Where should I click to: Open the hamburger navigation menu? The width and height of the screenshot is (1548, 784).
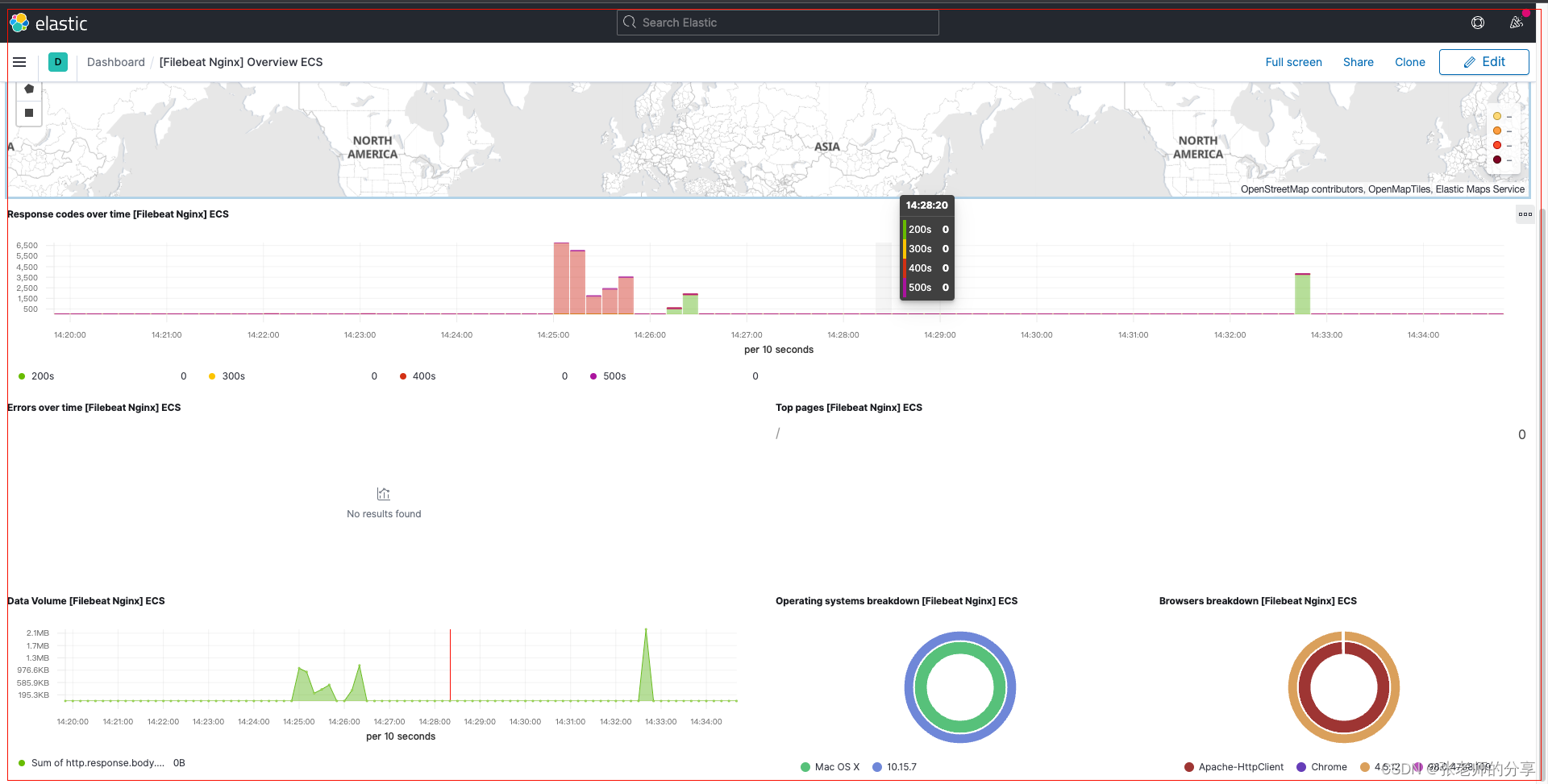[19, 62]
